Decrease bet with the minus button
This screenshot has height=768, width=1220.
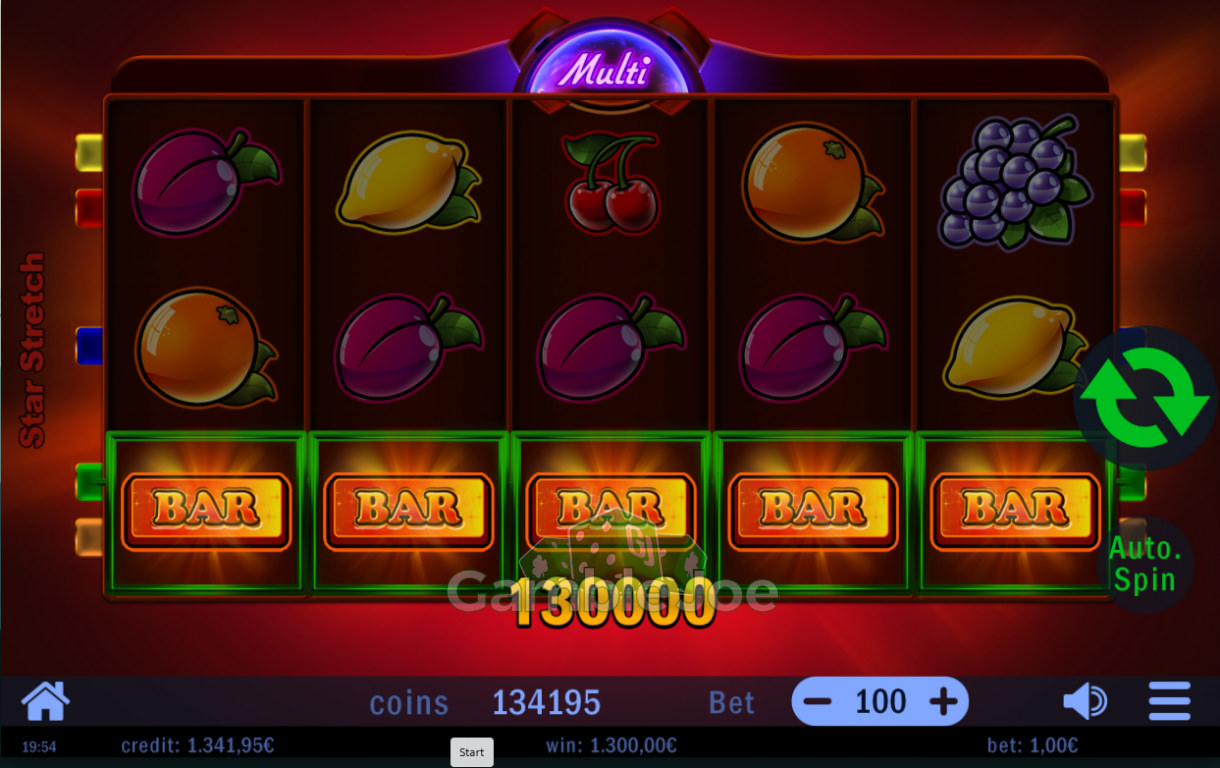point(817,702)
